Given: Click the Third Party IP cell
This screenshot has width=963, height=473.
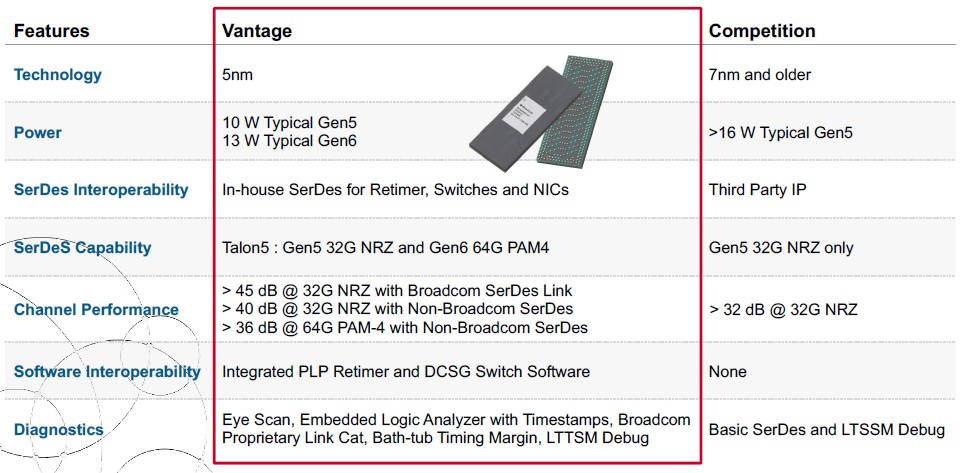Looking at the screenshot, I should 758,190.
